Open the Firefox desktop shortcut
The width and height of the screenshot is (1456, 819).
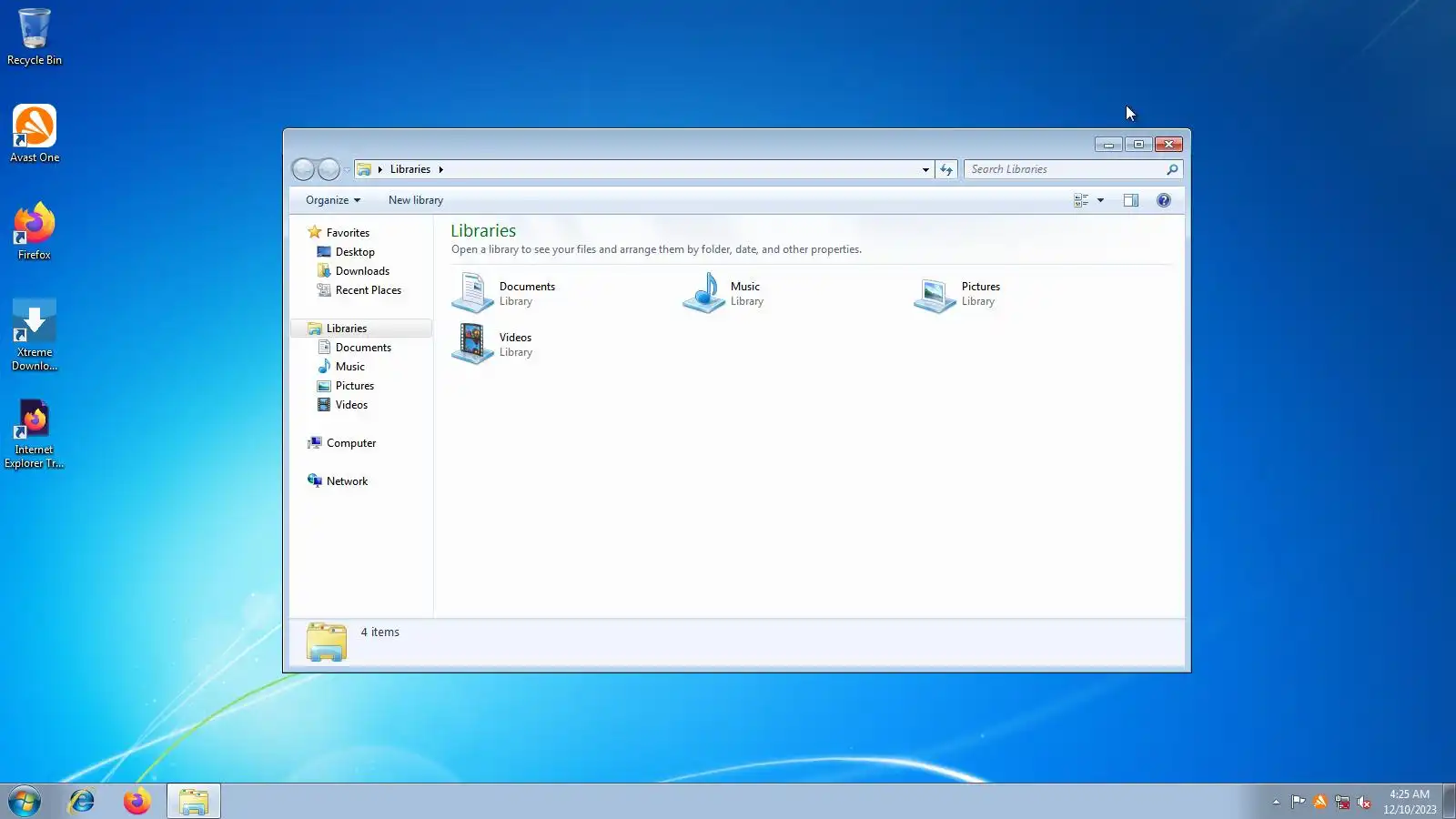[35, 231]
